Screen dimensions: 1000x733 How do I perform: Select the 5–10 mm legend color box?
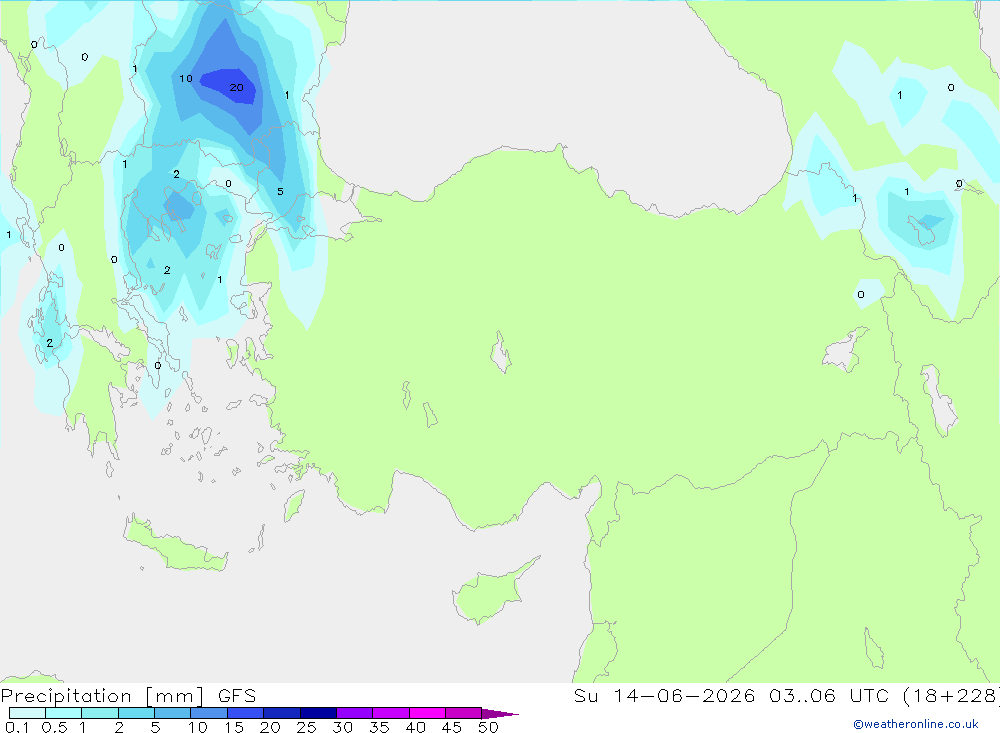[x=173, y=713]
